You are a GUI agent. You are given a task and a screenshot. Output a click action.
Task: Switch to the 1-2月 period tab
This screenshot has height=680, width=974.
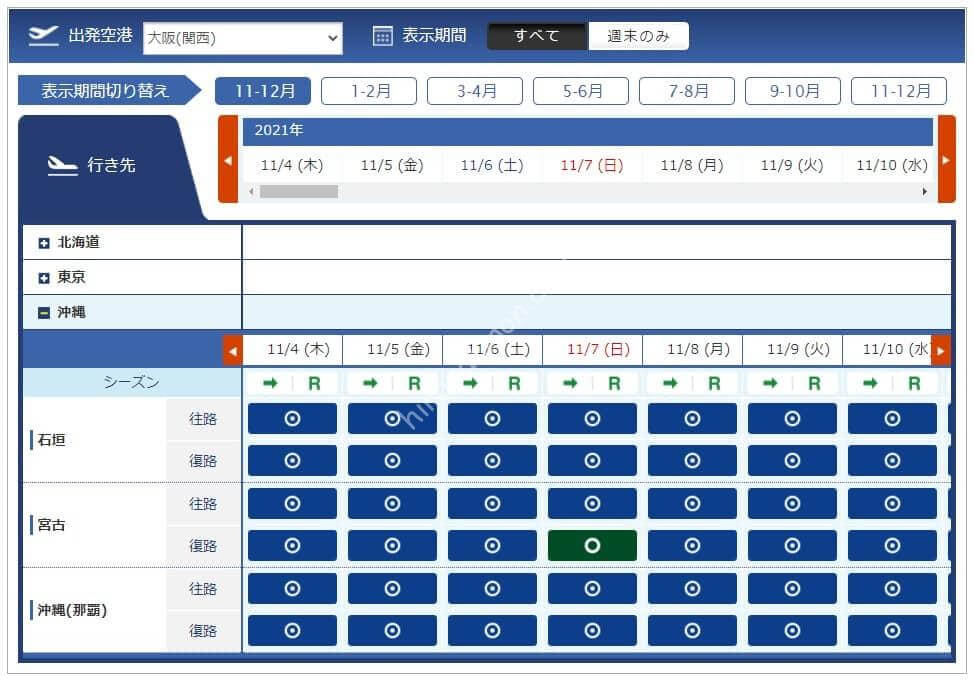369,91
